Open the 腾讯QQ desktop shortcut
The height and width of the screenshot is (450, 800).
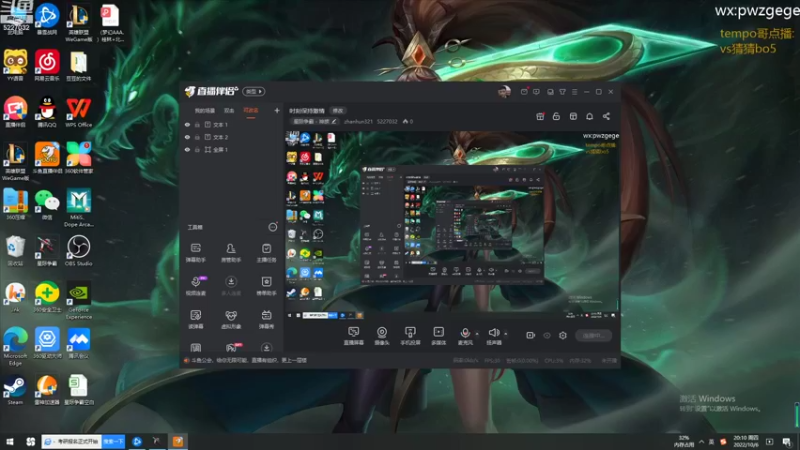[x=46, y=112]
